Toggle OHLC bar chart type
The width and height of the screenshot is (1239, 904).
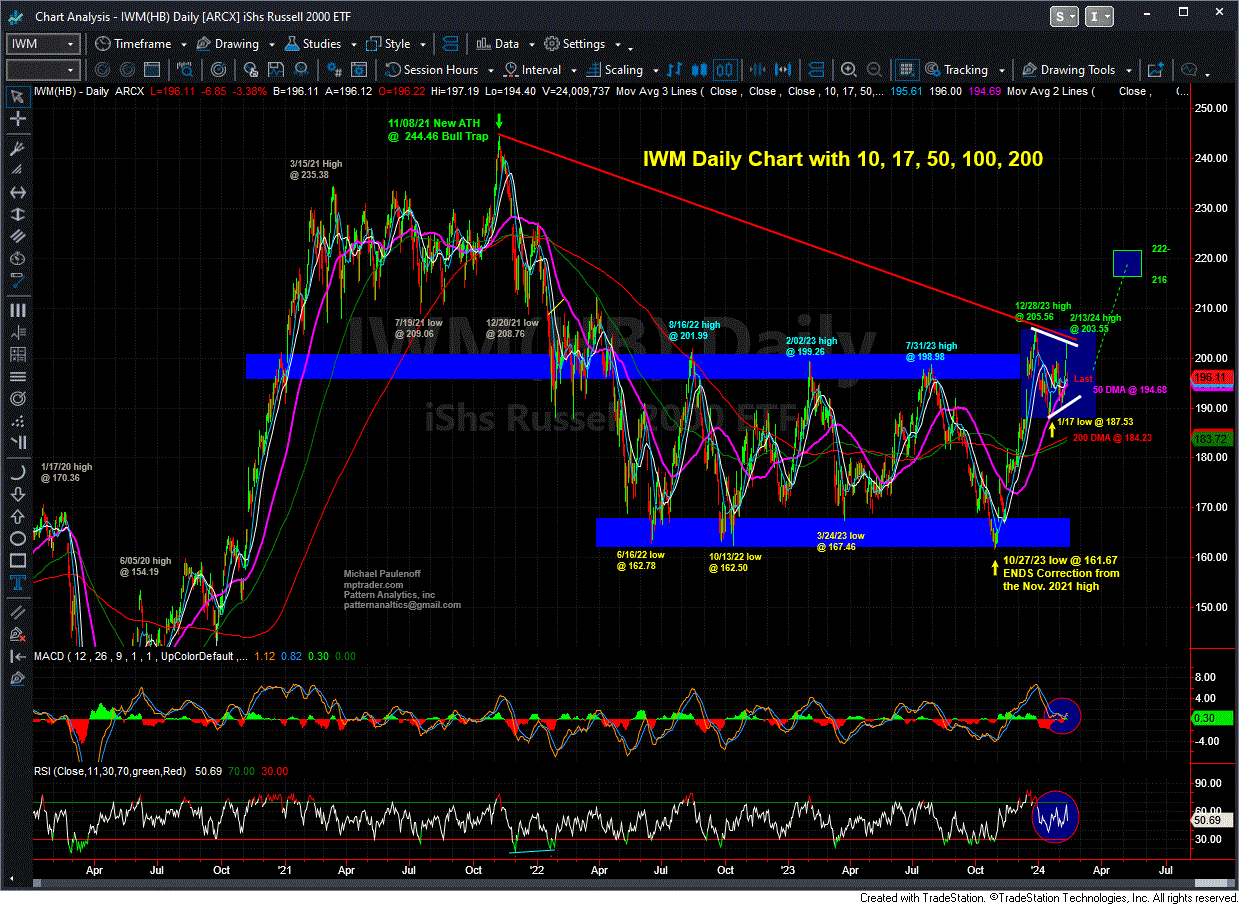tap(674, 69)
